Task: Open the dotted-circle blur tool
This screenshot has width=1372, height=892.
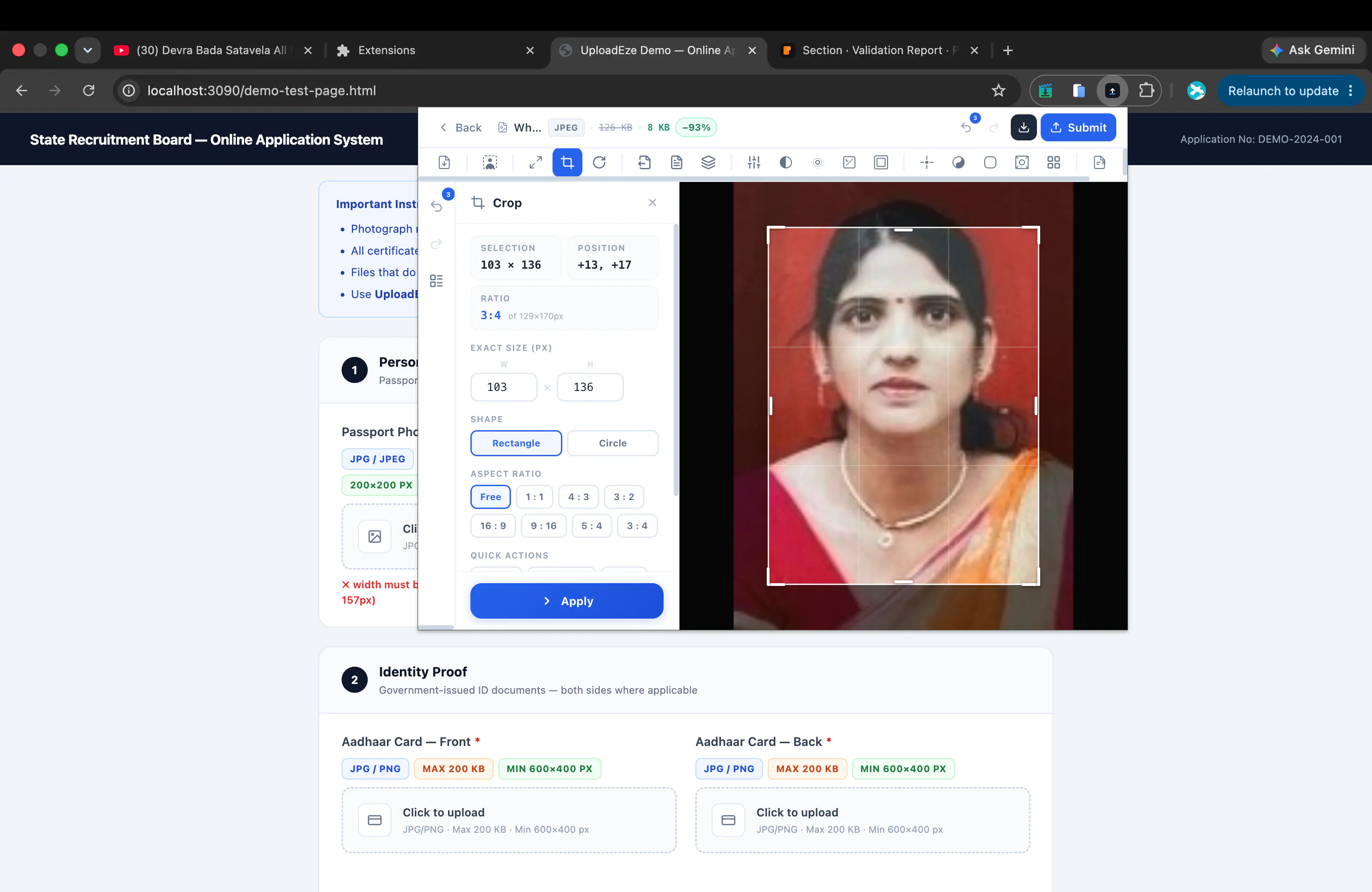Action: [818, 162]
